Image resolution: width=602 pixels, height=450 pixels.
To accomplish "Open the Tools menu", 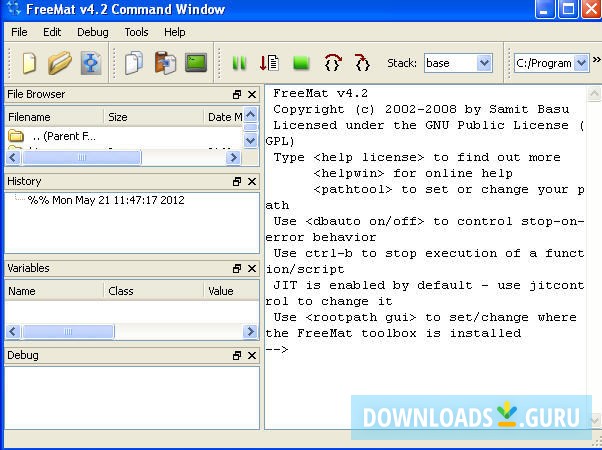I will tap(136, 32).
